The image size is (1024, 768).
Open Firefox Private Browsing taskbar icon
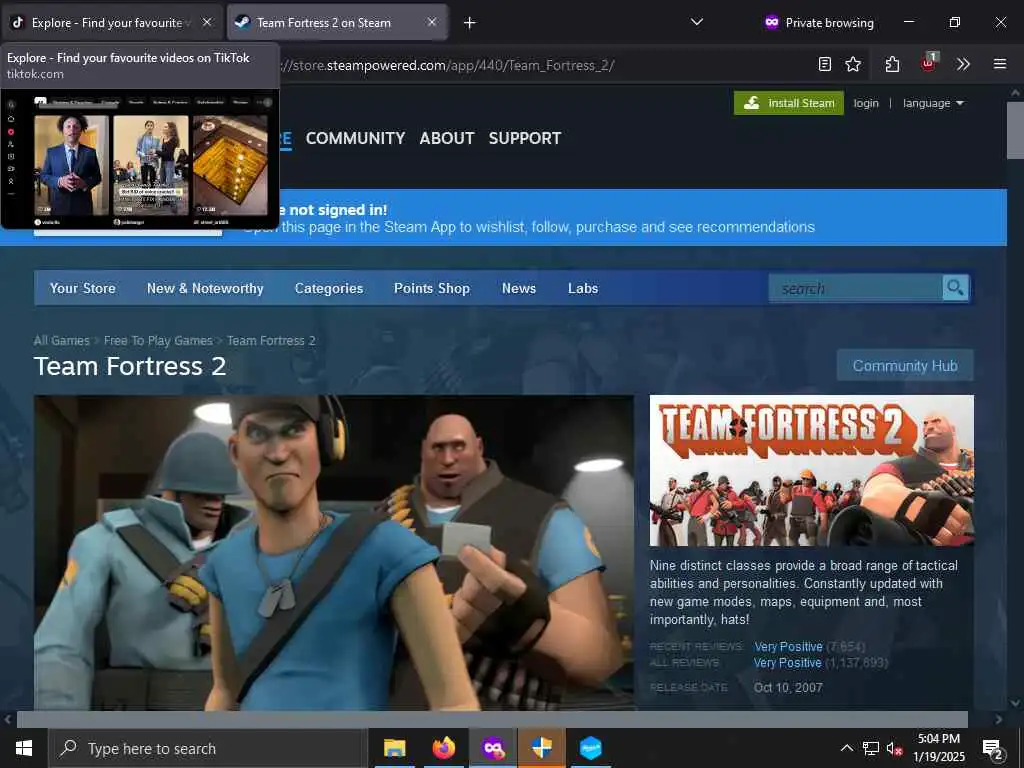[x=493, y=748]
